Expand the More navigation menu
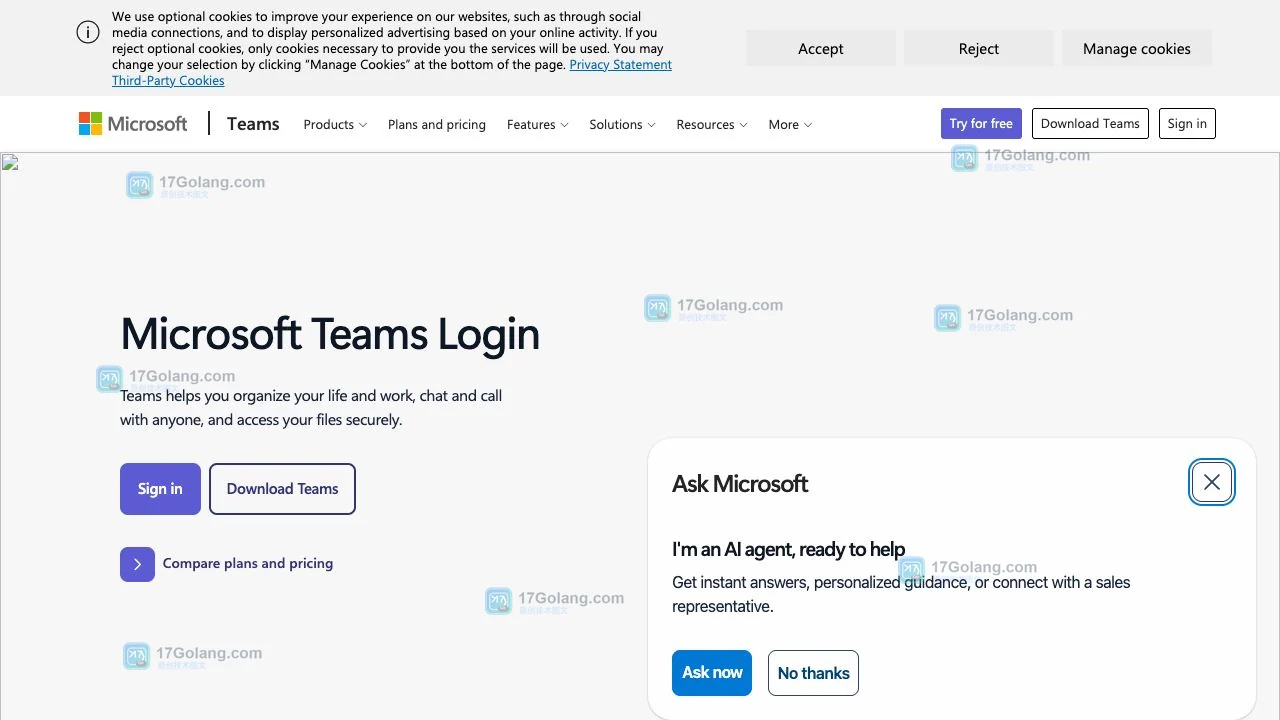 [x=790, y=124]
